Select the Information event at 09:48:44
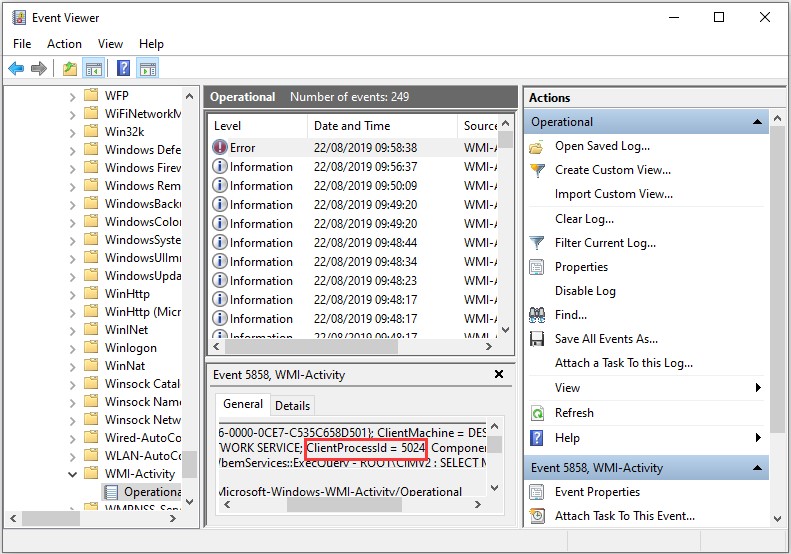791x554 pixels. pos(353,243)
